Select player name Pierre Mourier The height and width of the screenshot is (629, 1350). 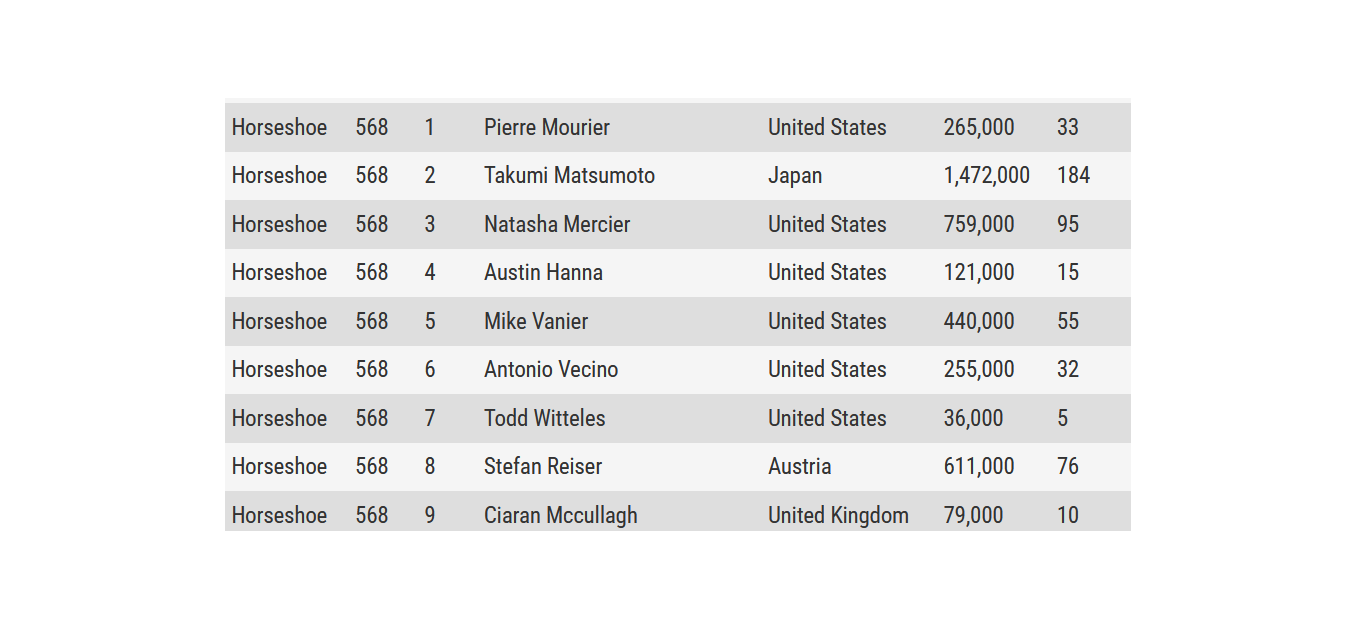click(x=547, y=127)
